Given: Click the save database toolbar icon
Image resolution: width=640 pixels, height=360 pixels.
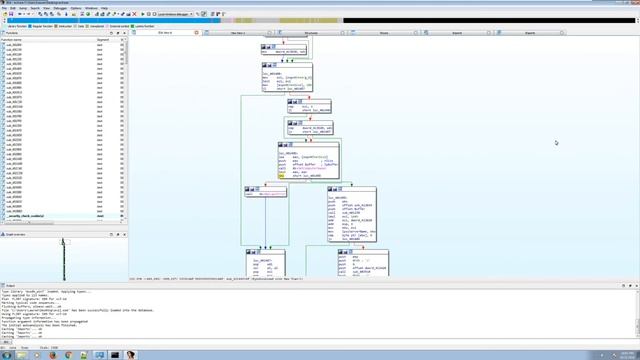Looking at the screenshot, I should pyautogui.click(x=11, y=14).
